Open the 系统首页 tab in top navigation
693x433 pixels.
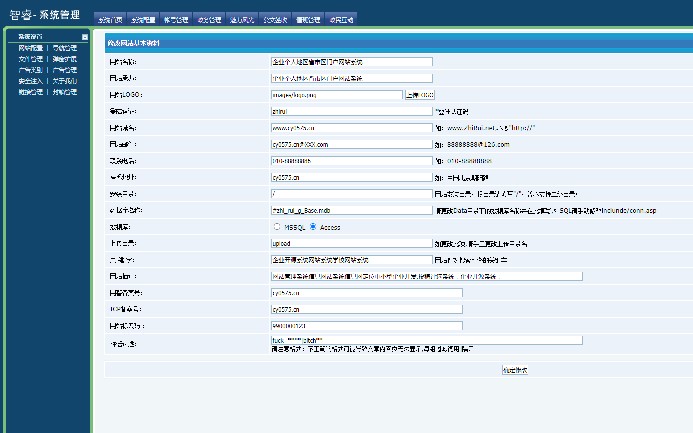pyautogui.click(x=110, y=19)
